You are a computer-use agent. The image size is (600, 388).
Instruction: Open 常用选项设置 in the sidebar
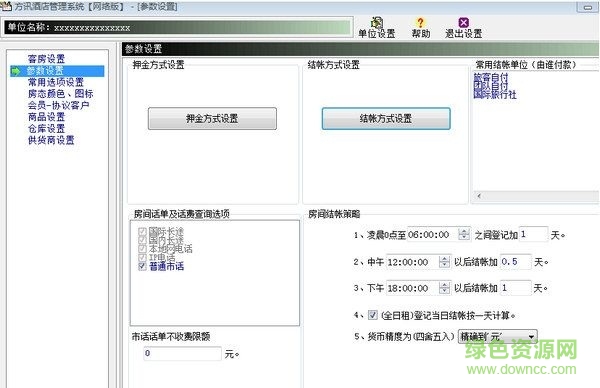[55, 82]
